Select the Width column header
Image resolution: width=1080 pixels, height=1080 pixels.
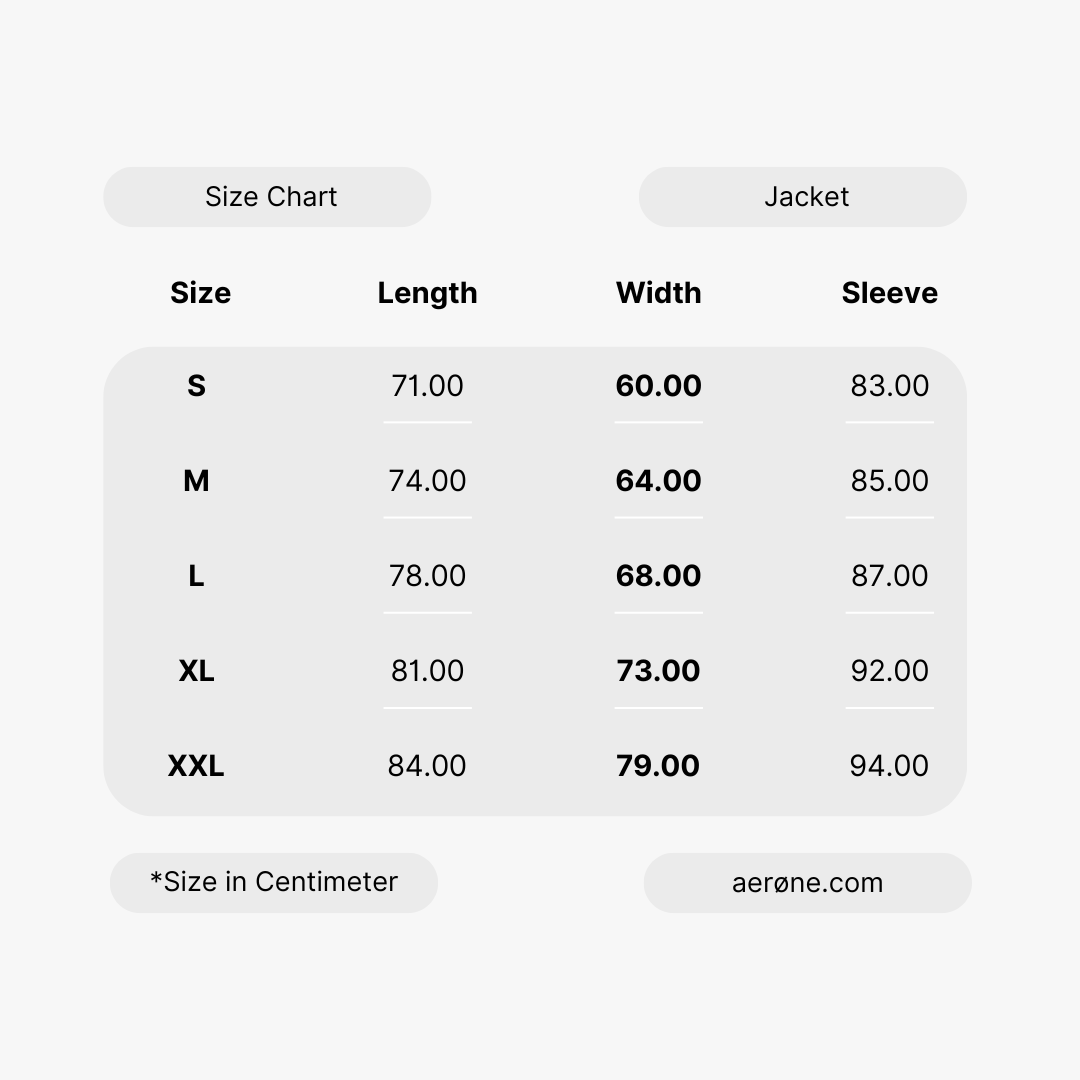click(x=658, y=293)
